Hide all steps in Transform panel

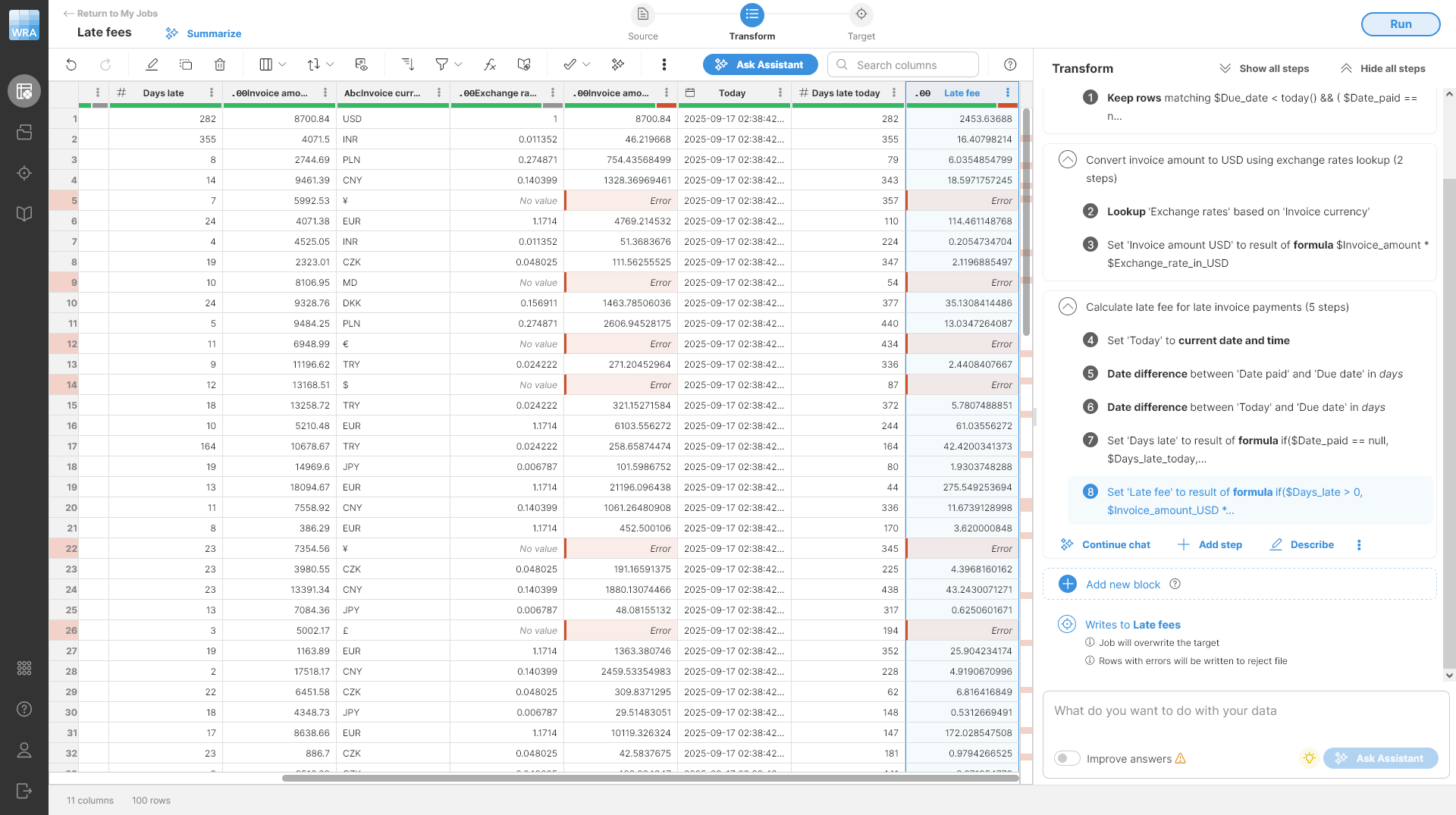1383,69
